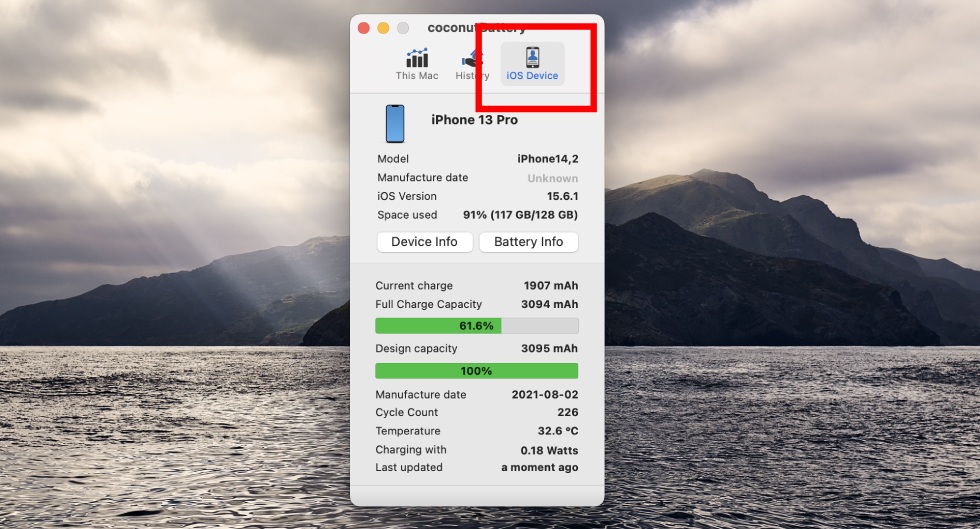Select charging value 0.18 Watts
The image size is (980, 529).
(x=549, y=450)
